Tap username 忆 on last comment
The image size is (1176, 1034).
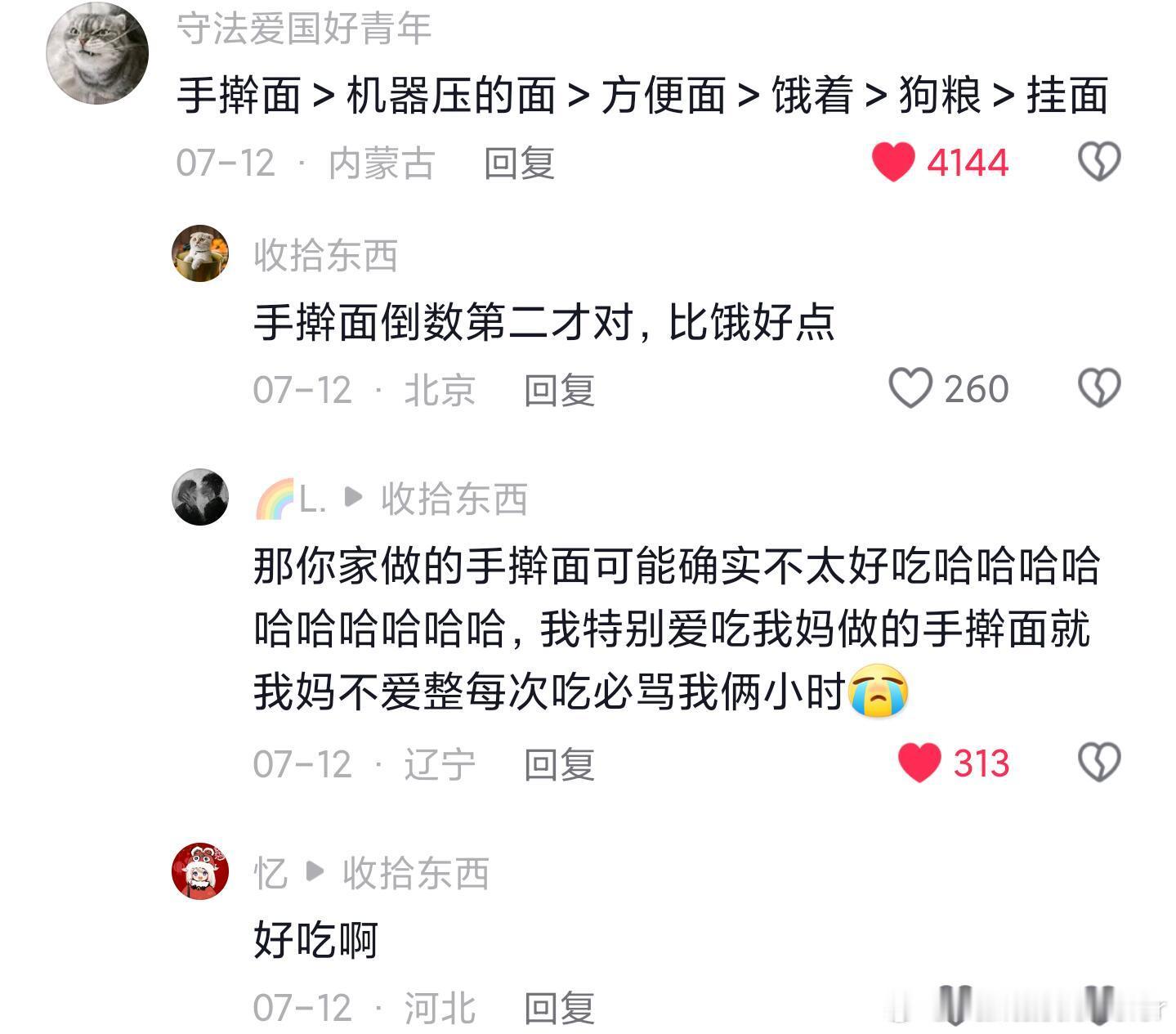click(x=271, y=873)
